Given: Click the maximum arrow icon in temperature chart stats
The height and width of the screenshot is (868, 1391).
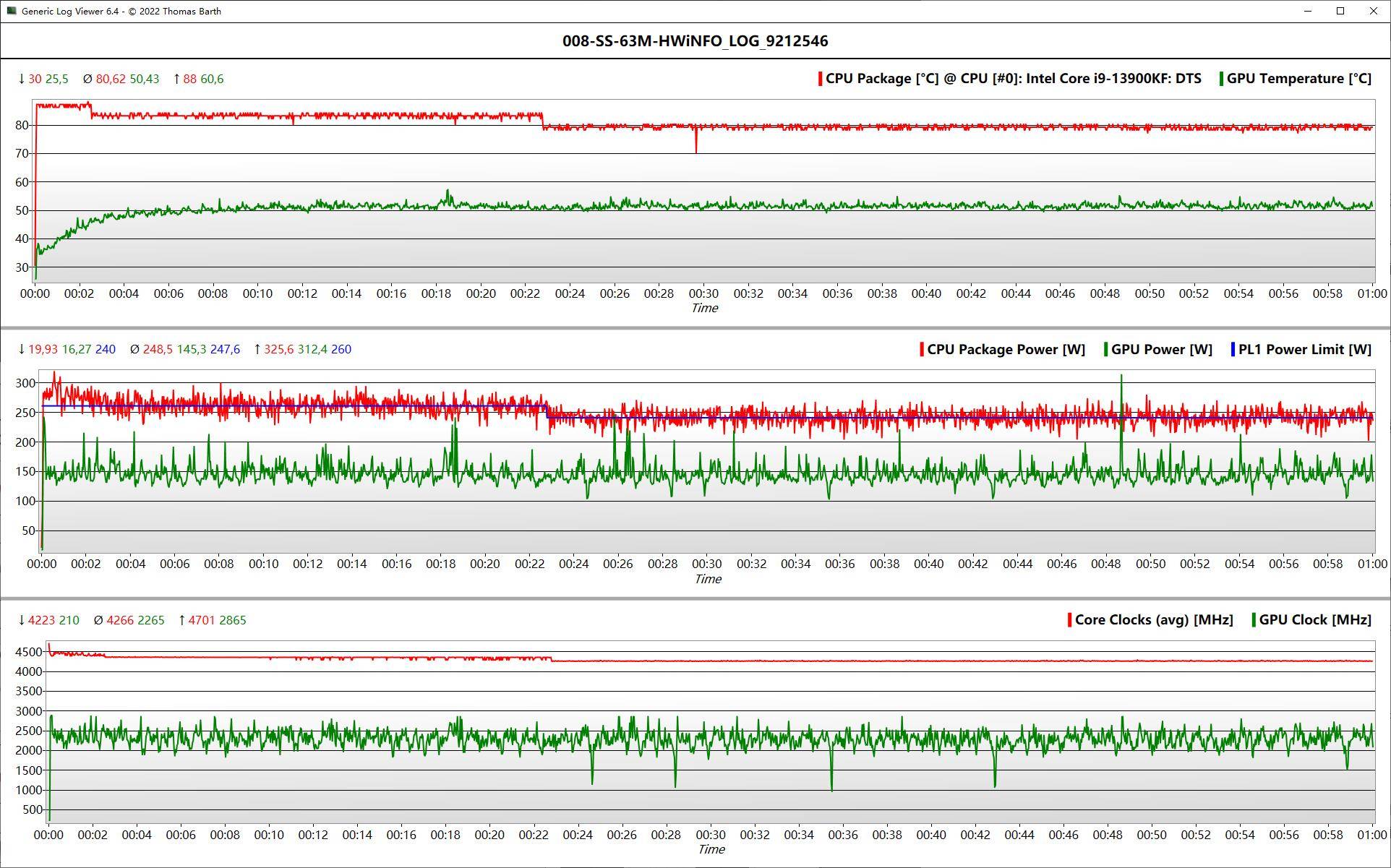Looking at the screenshot, I should coord(177,79).
